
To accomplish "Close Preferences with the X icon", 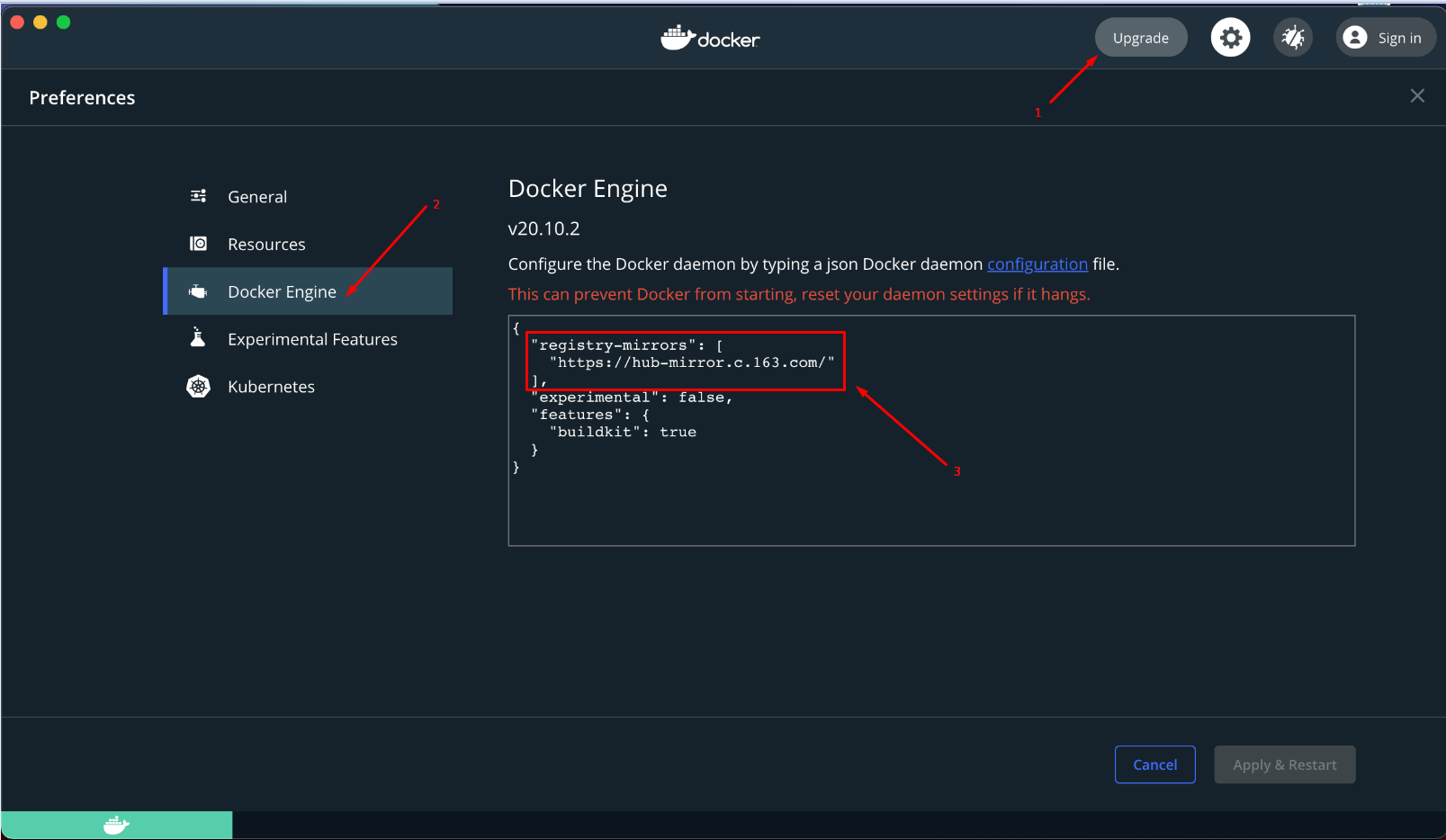I will [x=1417, y=96].
